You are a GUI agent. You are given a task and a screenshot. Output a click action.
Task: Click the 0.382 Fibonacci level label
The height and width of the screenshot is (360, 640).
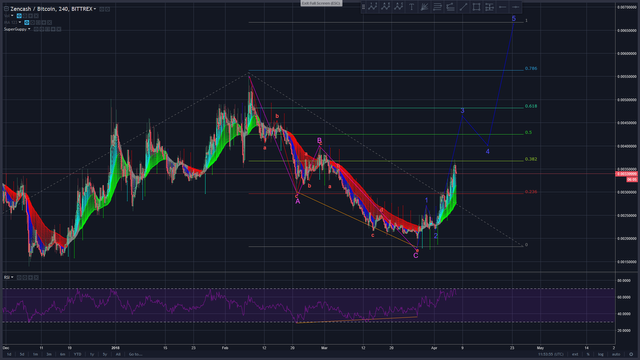coord(531,159)
